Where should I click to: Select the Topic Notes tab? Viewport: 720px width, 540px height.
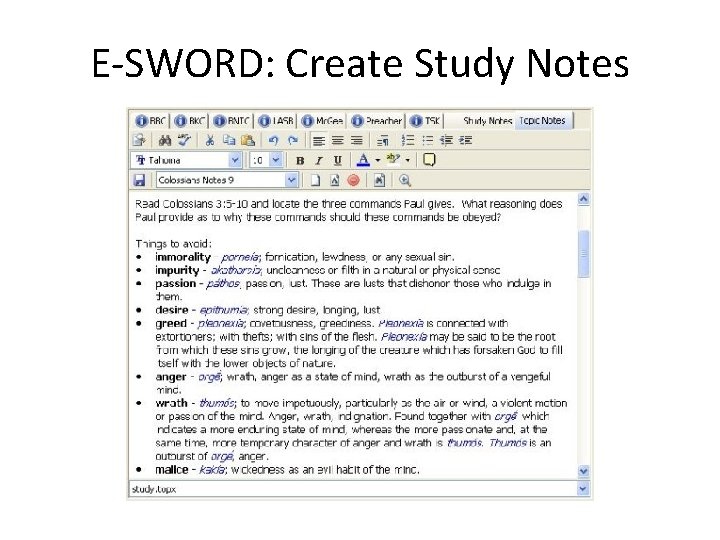tap(542, 121)
